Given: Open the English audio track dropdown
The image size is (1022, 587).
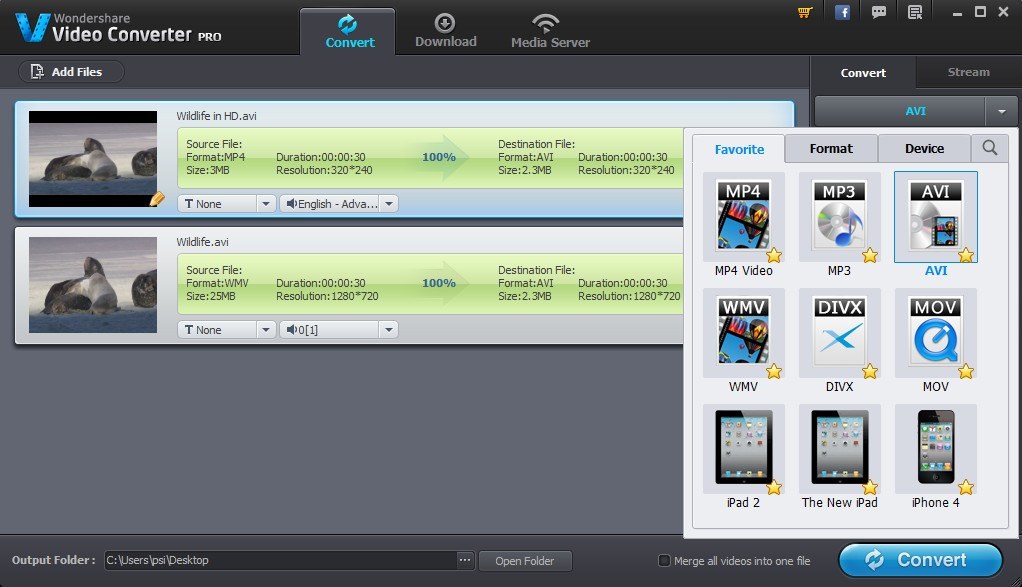Looking at the screenshot, I should (x=388, y=203).
